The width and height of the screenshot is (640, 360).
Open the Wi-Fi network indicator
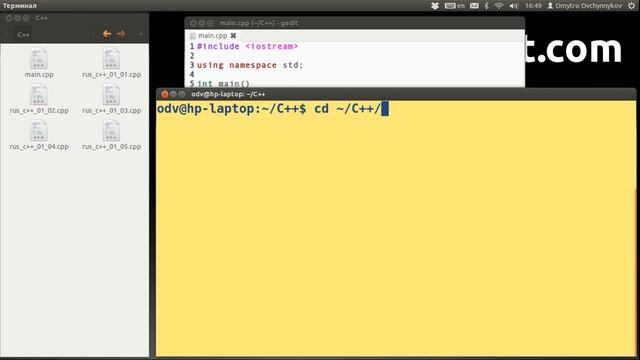(499, 6)
